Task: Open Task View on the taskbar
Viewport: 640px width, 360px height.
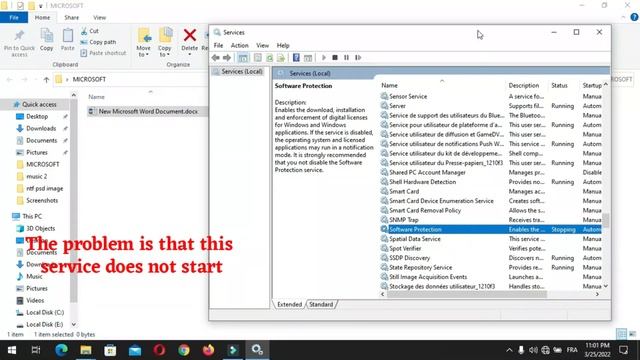Action: pos(36,350)
